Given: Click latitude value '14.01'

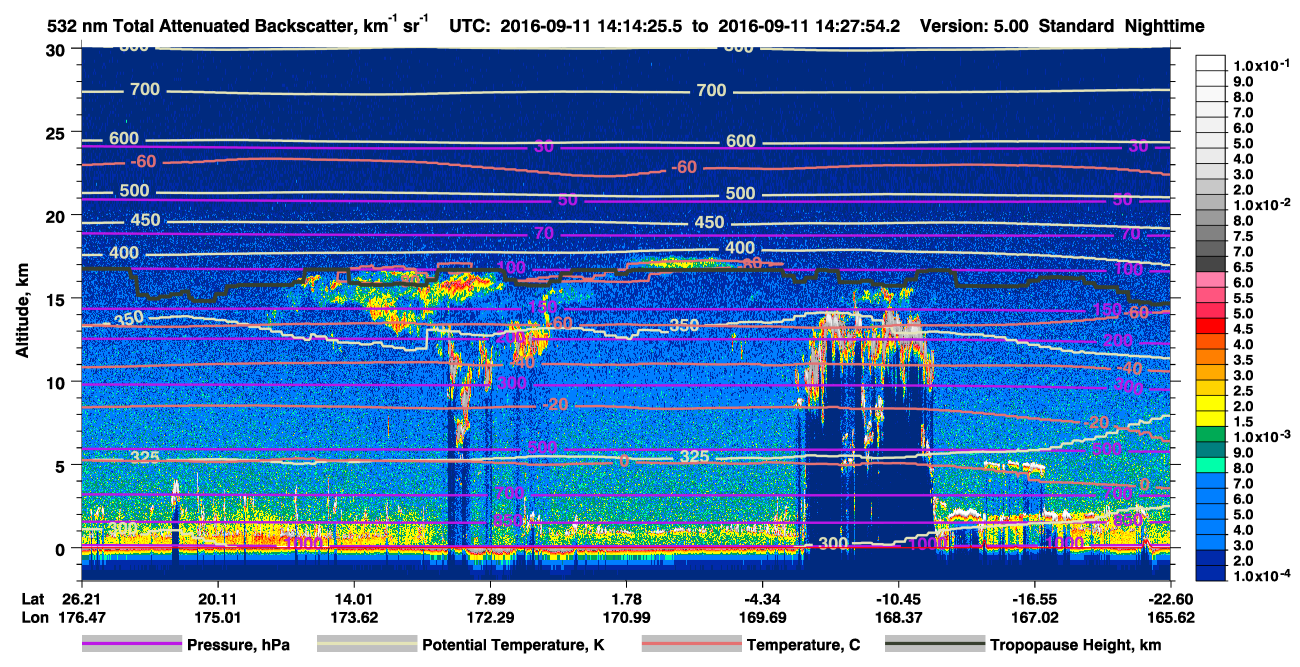Looking at the screenshot, I should tap(354, 599).
